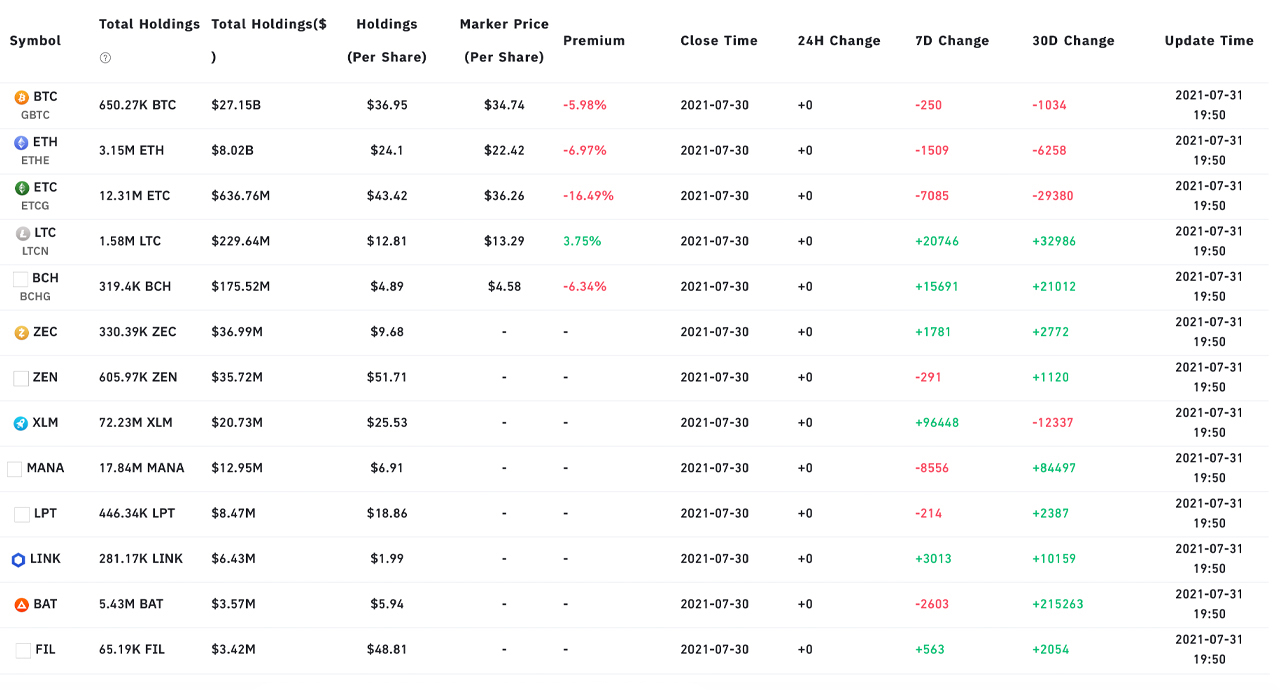1280x690 pixels.
Task: Open the ETHE trust symbol link
Action: tap(35, 160)
